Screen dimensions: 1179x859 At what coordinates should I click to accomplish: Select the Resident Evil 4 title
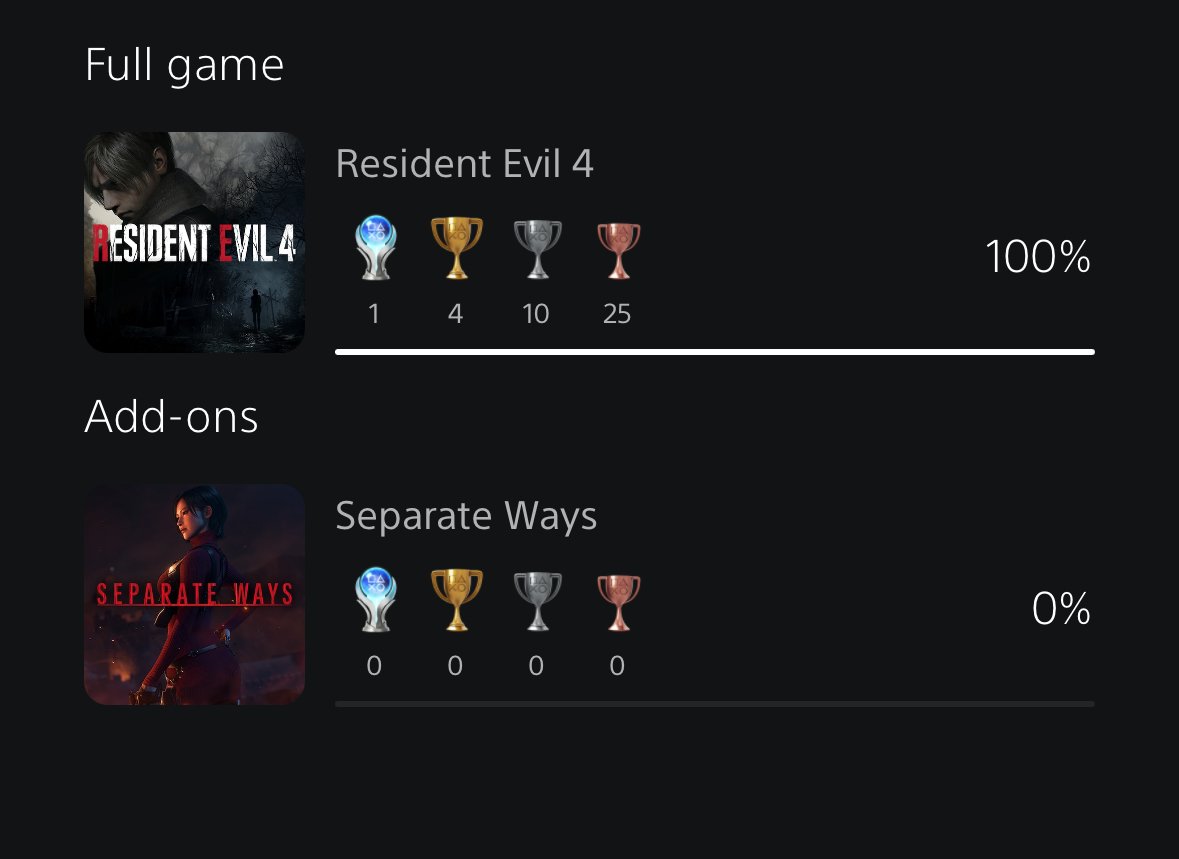tap(464, 164)
